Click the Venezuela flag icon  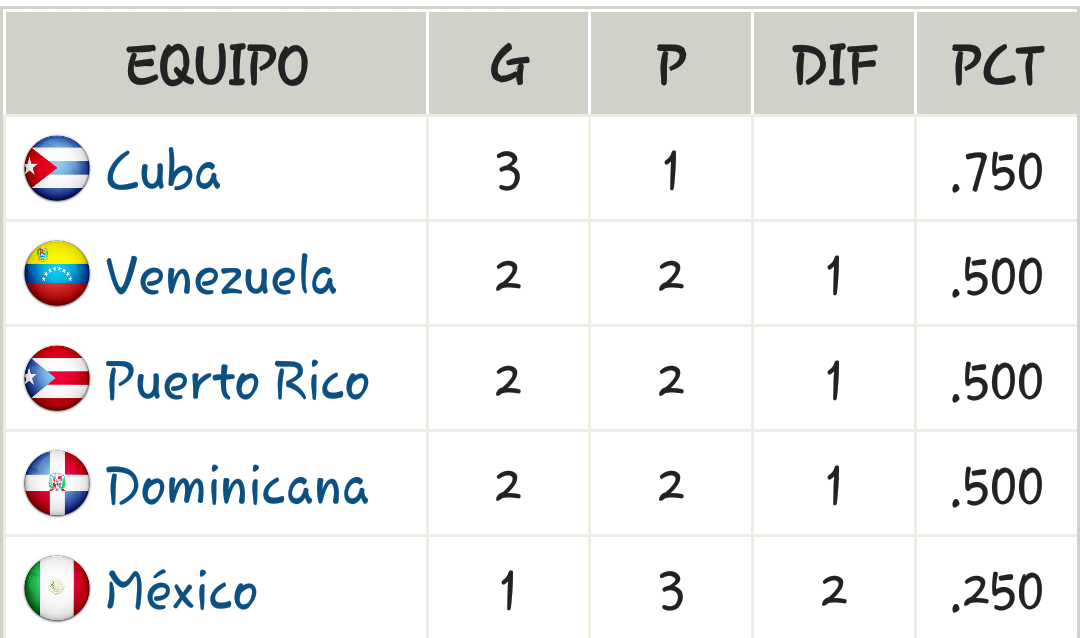pos(56,274)
